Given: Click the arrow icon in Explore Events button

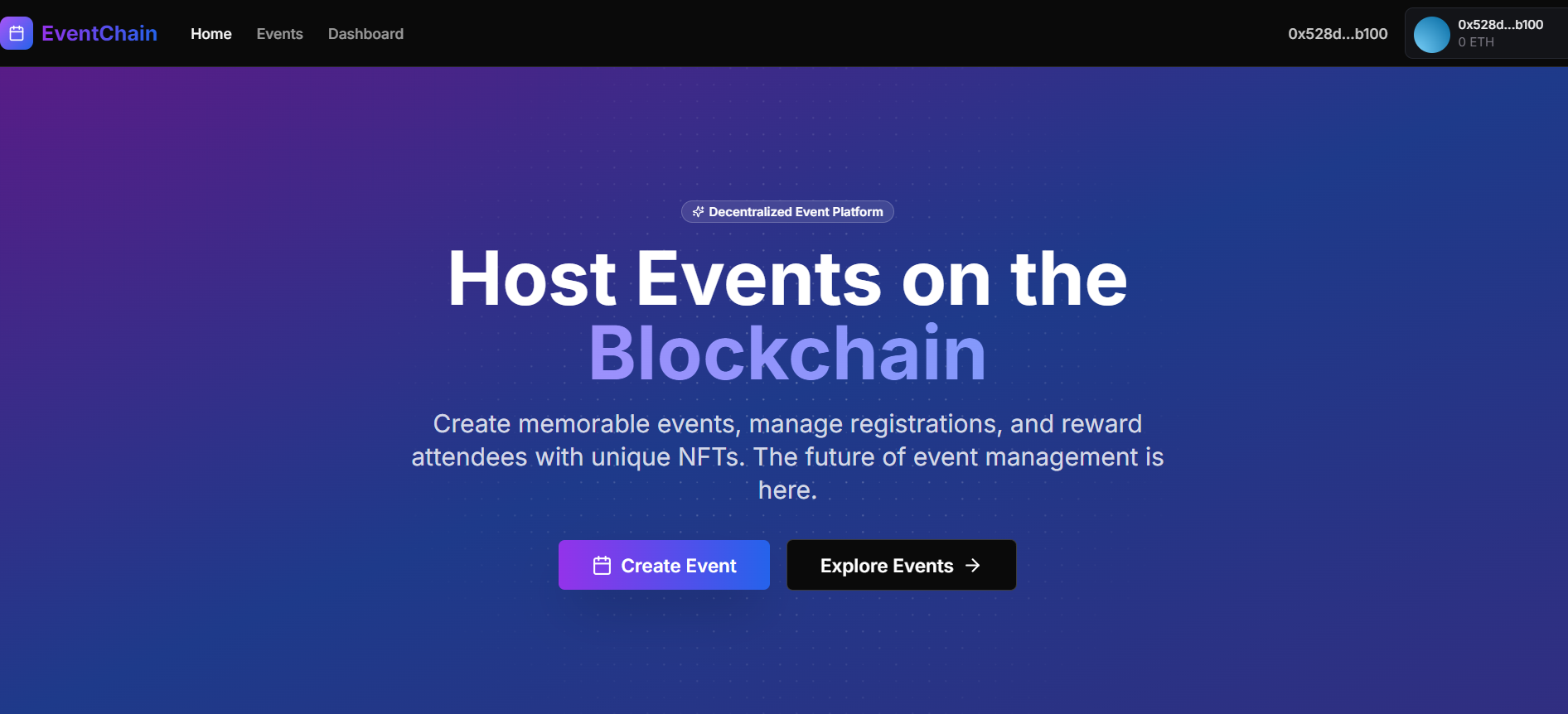Looking at the screenshot, I should pos(972,565).
